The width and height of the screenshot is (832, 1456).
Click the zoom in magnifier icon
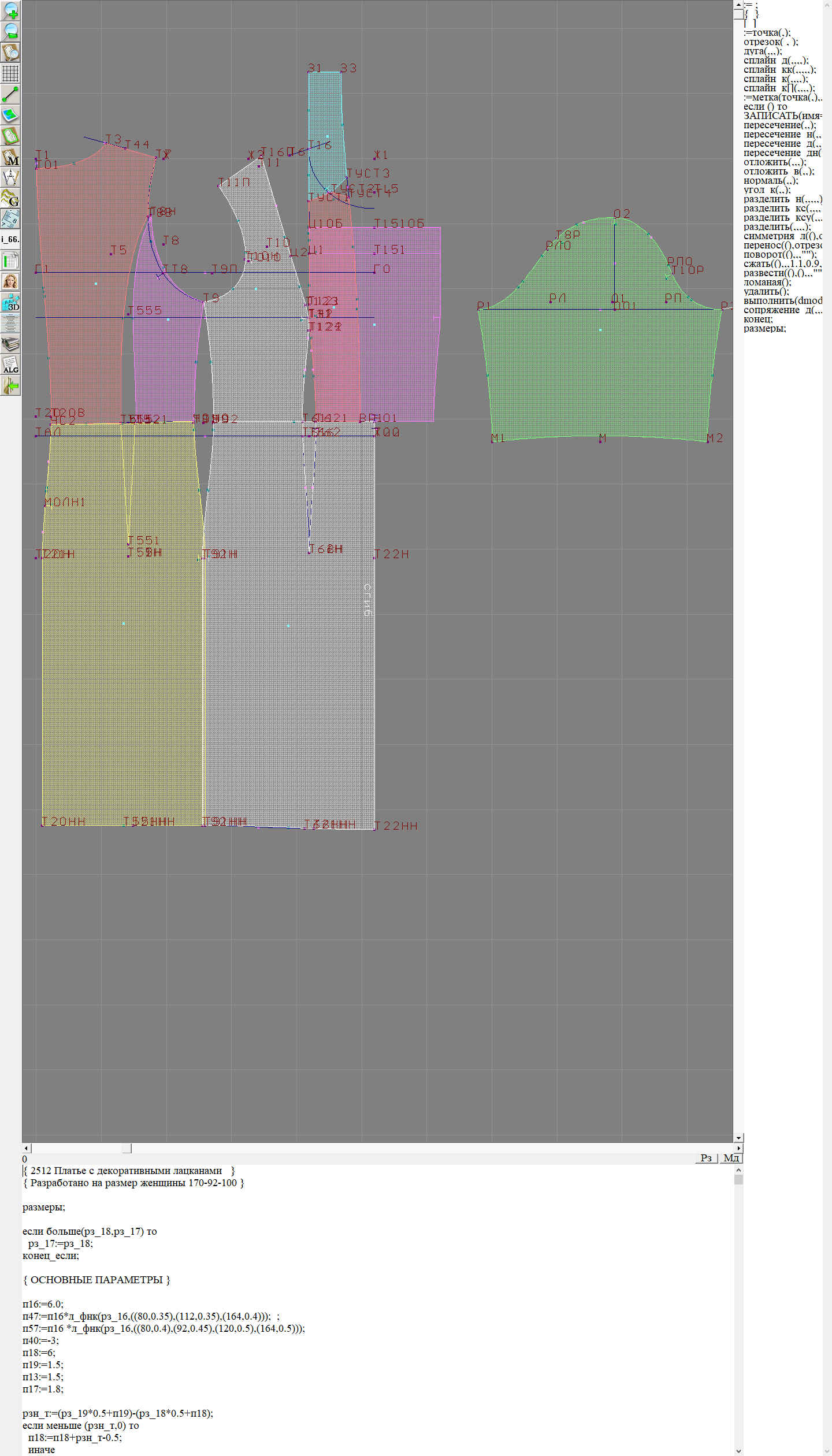coord(10,10)
